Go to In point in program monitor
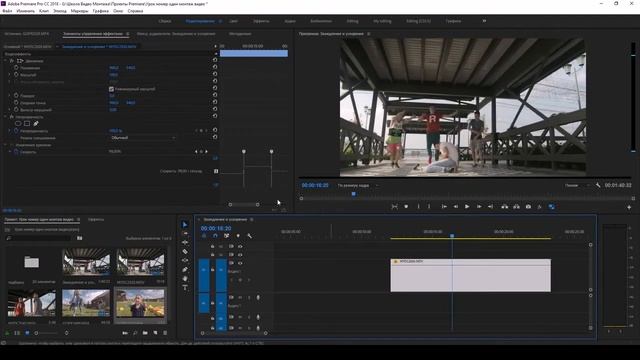This screenshot has height=360, width=640. pyautogui.click(x=444, y=207)
